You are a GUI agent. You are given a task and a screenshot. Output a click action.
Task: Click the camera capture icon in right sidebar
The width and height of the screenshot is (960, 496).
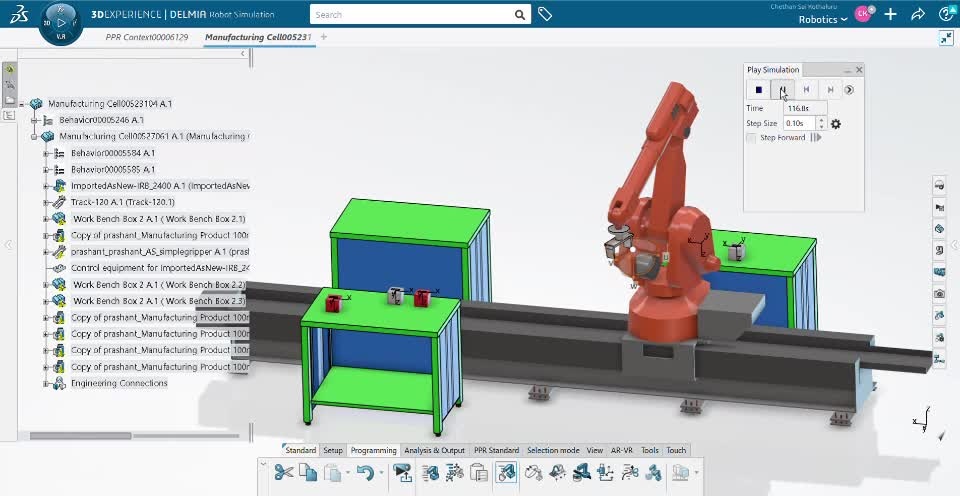point(939,293)
